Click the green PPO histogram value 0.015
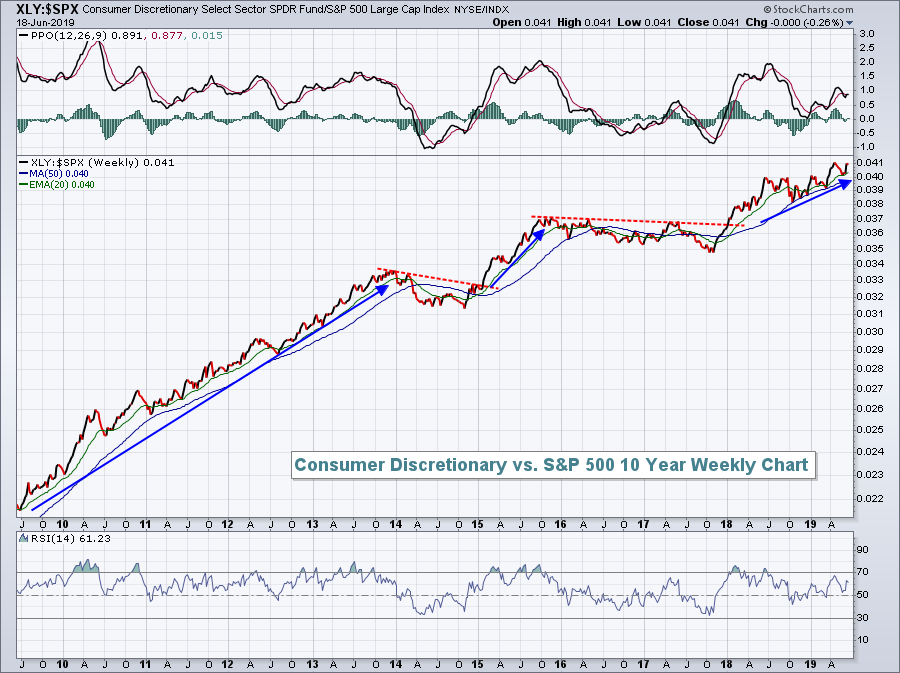 pos(207,36)
